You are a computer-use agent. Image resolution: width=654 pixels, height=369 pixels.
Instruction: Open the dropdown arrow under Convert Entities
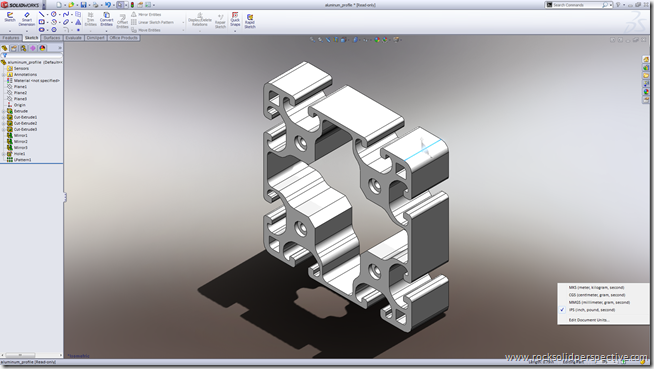[x=106, y=31]
